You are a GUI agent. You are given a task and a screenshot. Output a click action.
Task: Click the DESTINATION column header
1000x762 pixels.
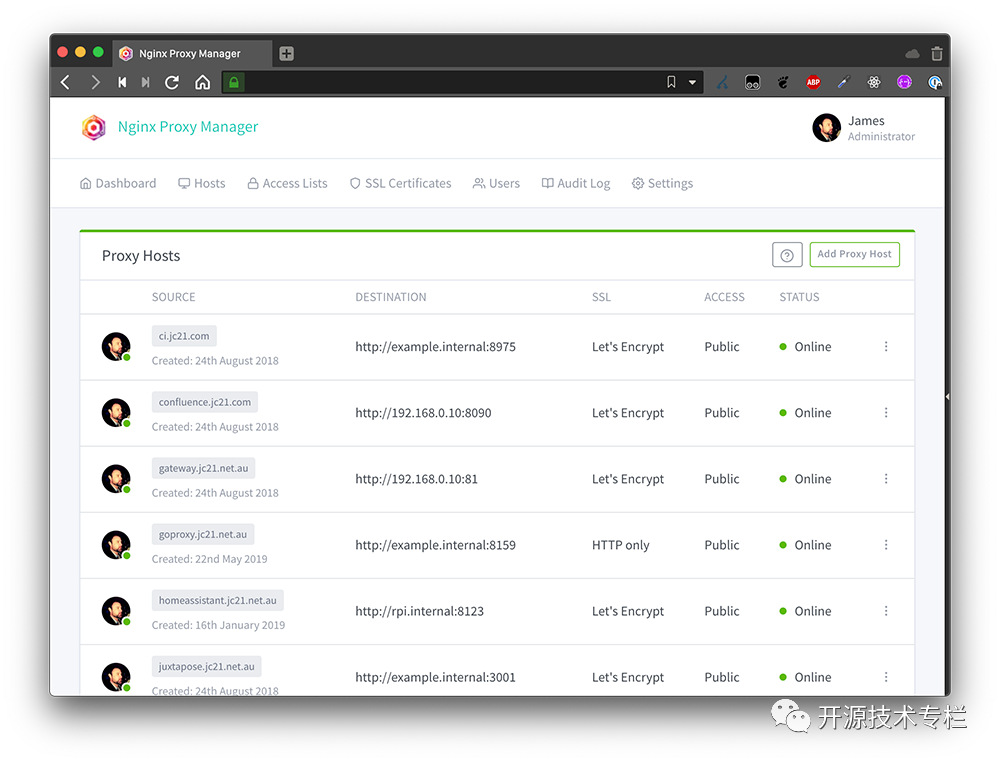[x=391, y=297]
